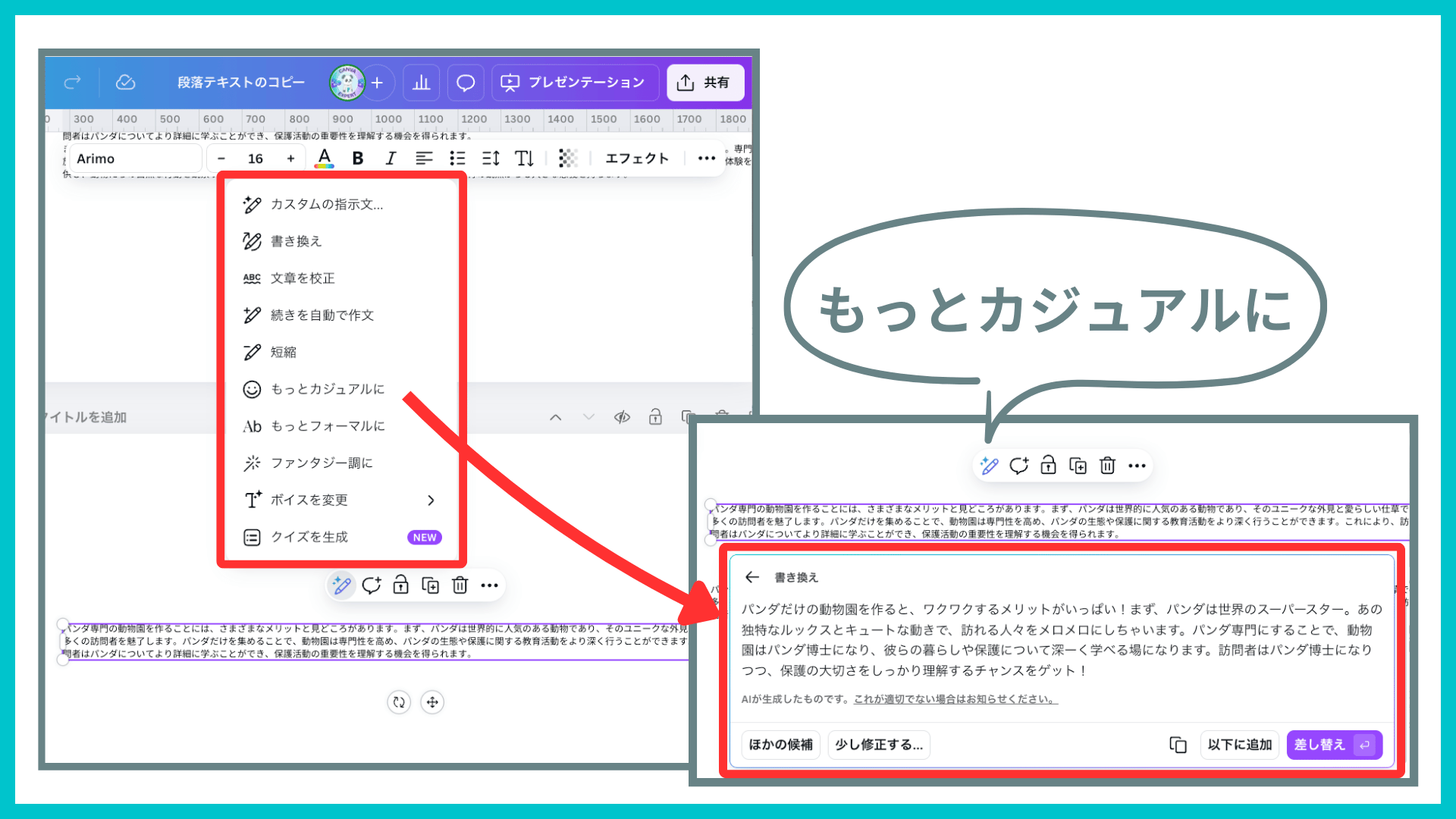This screenshot has height=819, width=1456.
Task: Open more menu in right floating toolbar
Action: [x=1137, y=466]
